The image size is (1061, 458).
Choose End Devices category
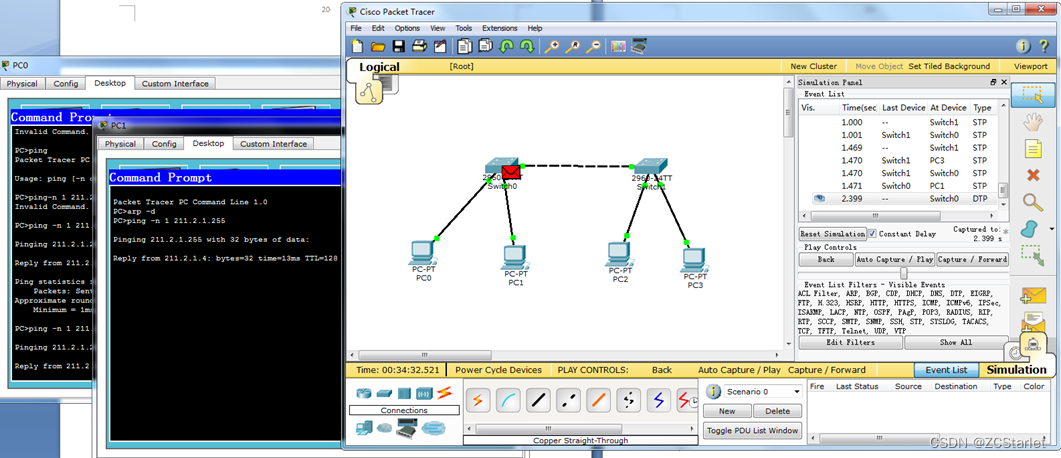click(x=364, y=428)
